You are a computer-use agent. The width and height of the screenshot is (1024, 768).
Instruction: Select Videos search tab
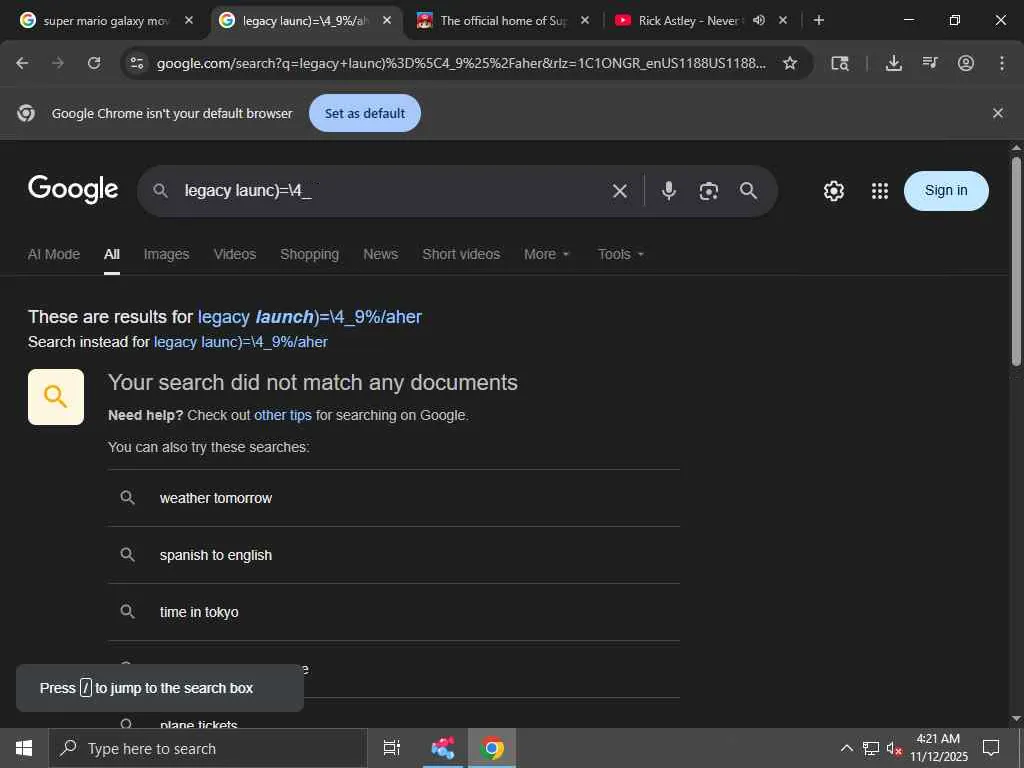[x=235, y=254]
